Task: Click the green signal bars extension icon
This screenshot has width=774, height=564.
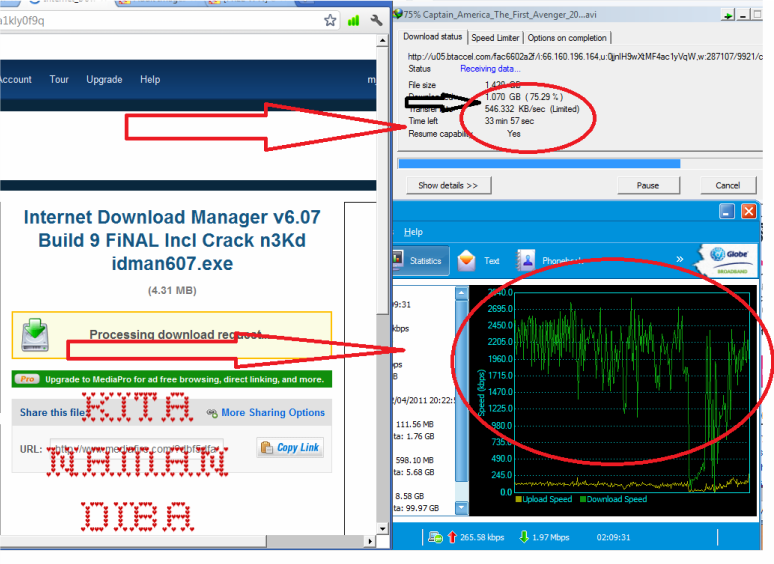Action: point(353,20)
